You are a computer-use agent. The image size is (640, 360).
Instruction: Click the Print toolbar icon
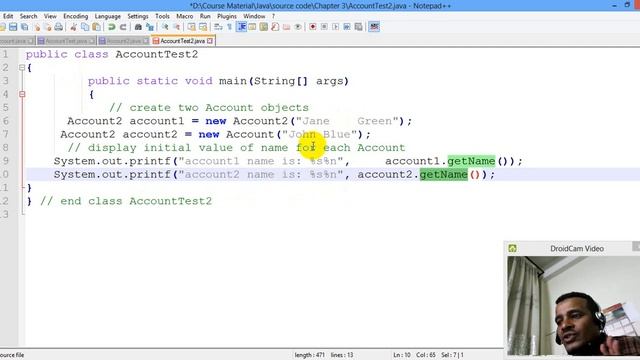click(59, 27)
